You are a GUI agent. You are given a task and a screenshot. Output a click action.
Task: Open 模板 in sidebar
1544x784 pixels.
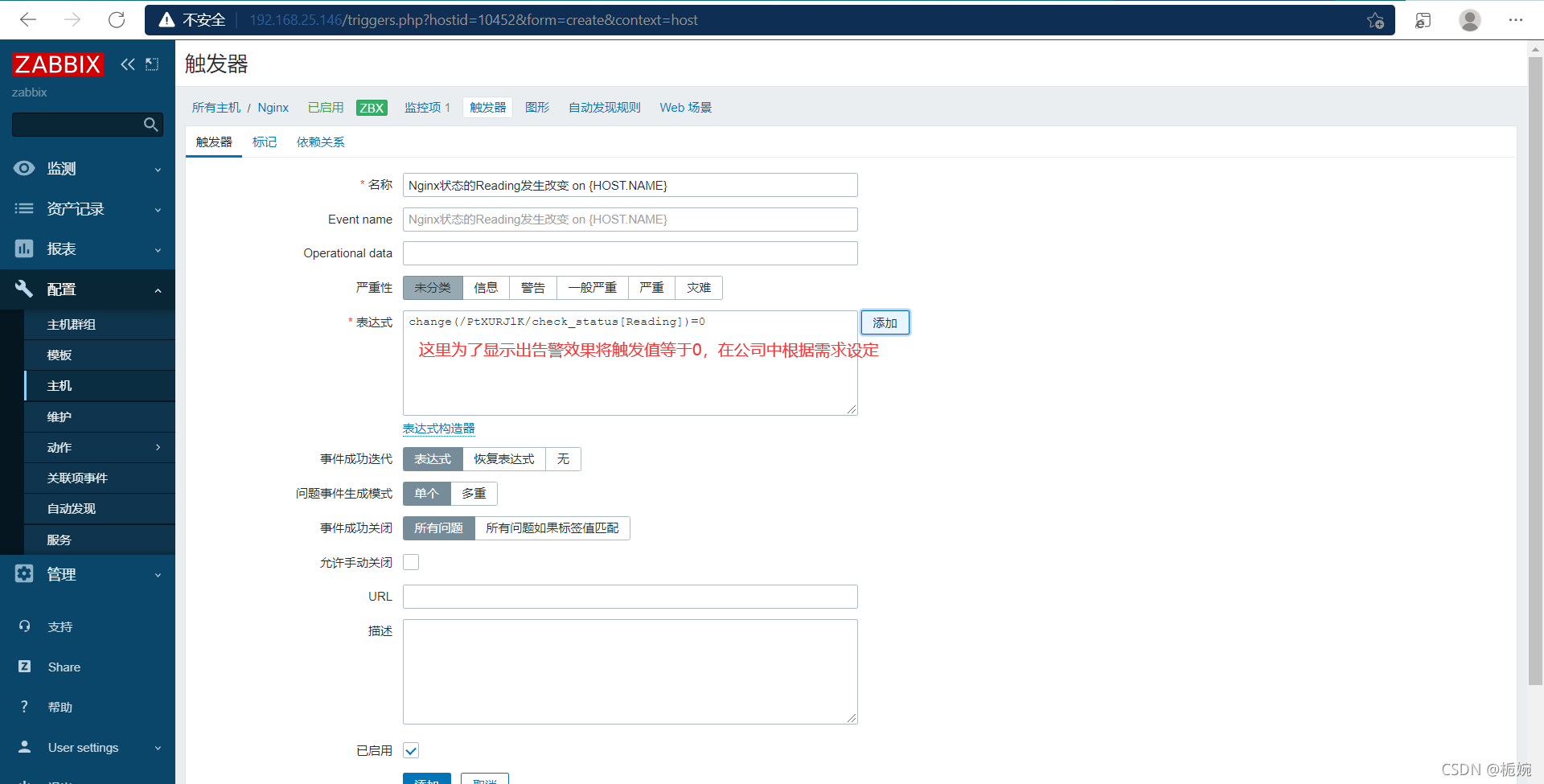[100, 355]
